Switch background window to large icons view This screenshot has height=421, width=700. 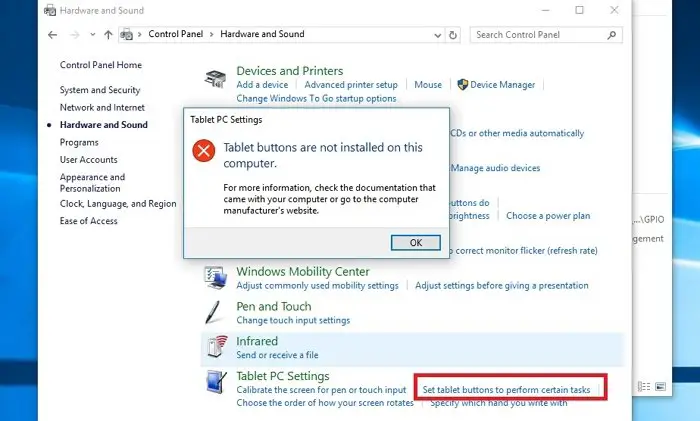(x=660, y=387)
